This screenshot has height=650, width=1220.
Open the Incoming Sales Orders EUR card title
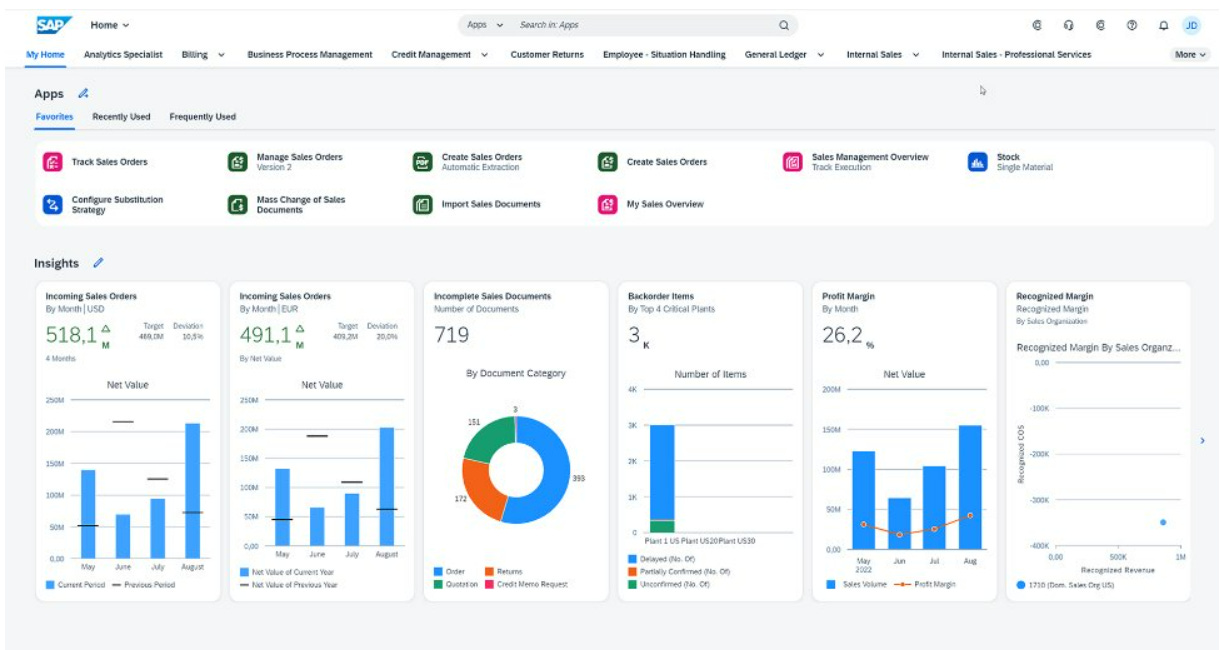(285, 297)
